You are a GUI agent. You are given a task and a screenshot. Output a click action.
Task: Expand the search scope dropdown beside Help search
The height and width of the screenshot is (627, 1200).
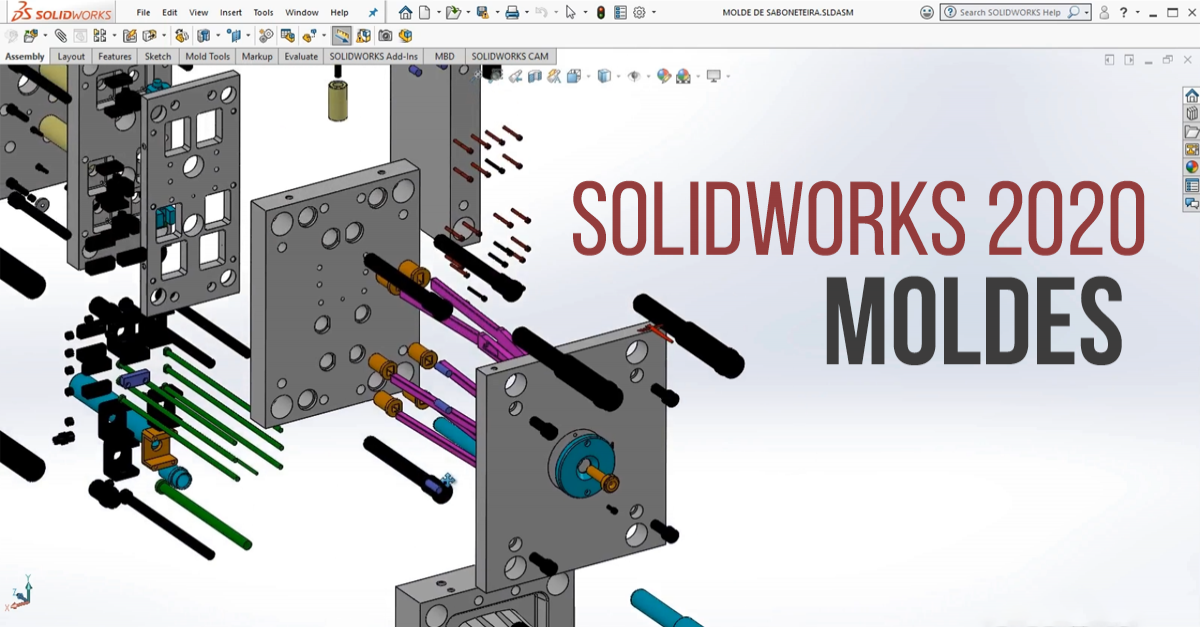click(x=1086, y=12)
